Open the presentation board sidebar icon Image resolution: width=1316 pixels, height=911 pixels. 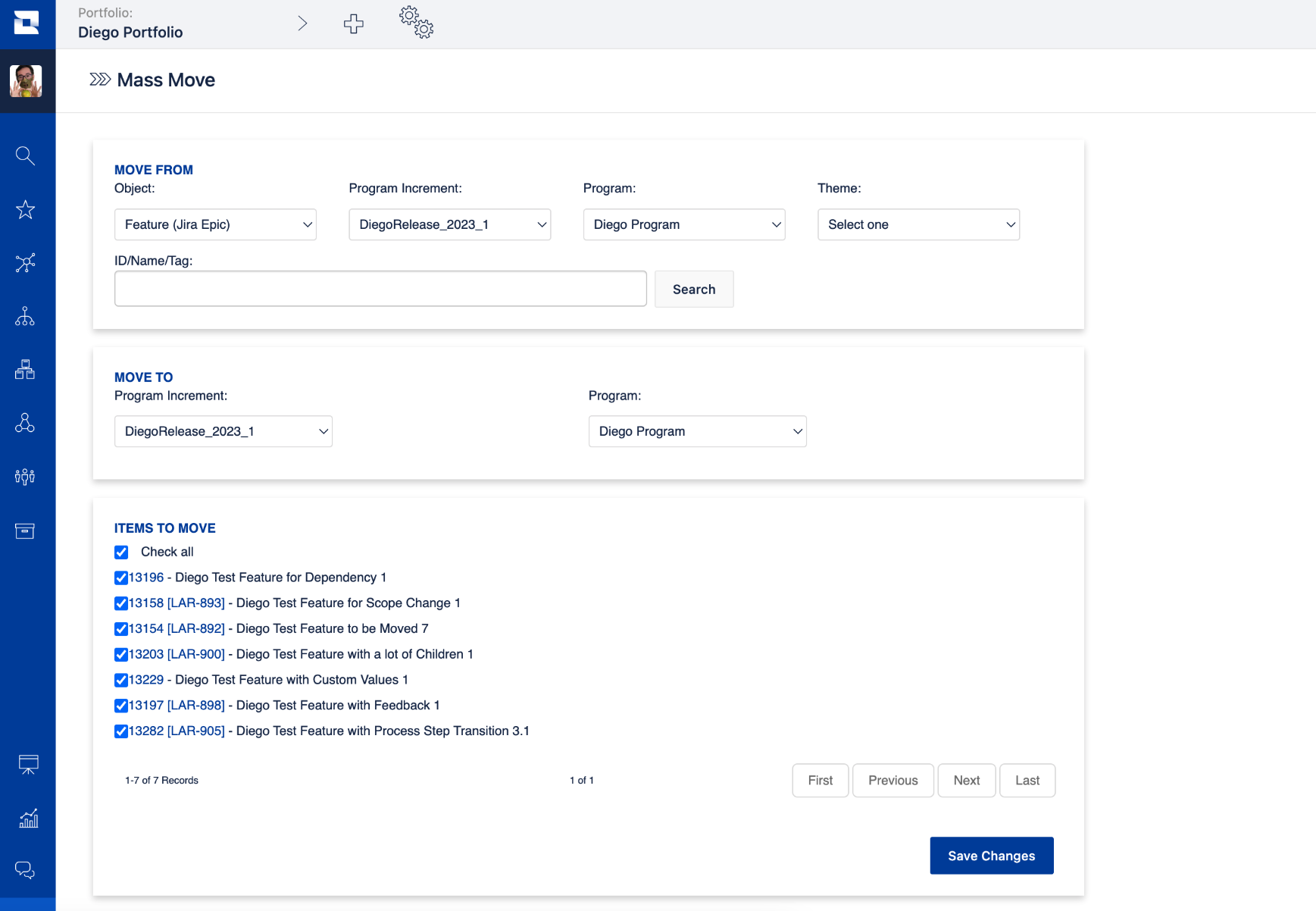coord(28,765)
